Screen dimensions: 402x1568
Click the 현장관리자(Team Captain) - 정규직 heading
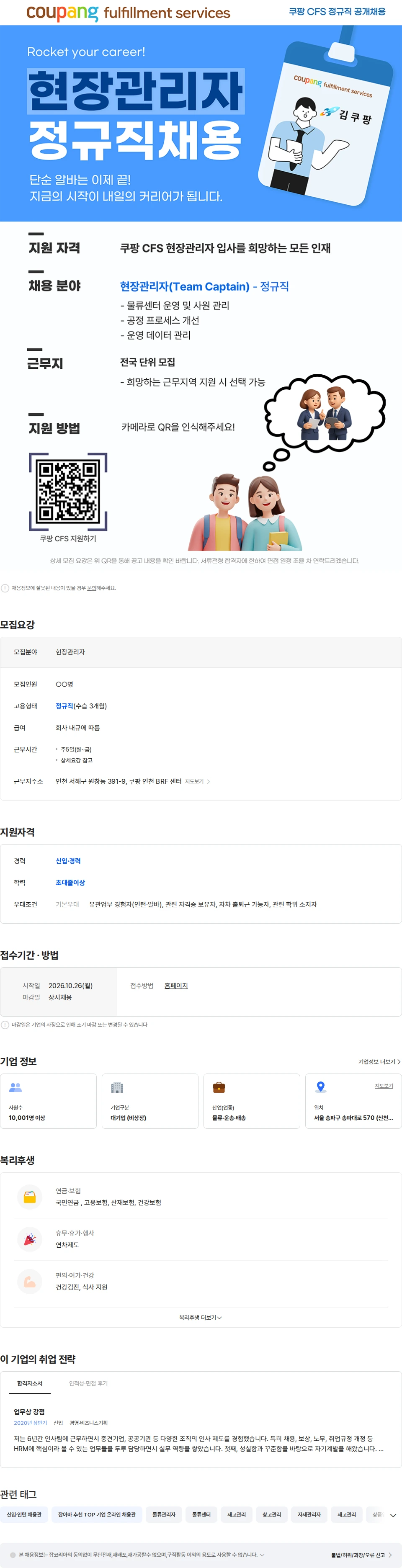tap(204, 287)
